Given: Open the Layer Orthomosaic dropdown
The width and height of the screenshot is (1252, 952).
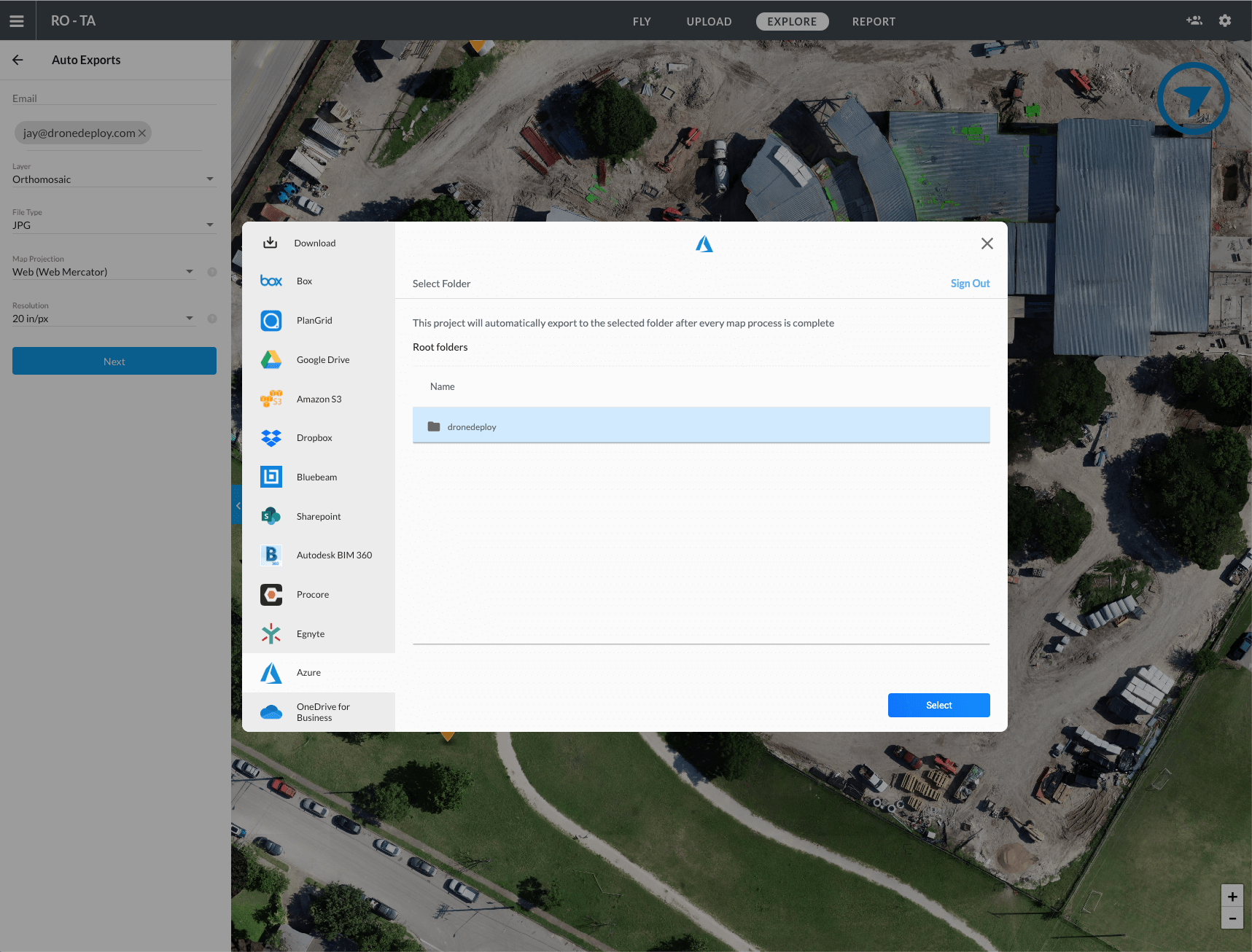Looking at the screenshot, I should point(114,179).
